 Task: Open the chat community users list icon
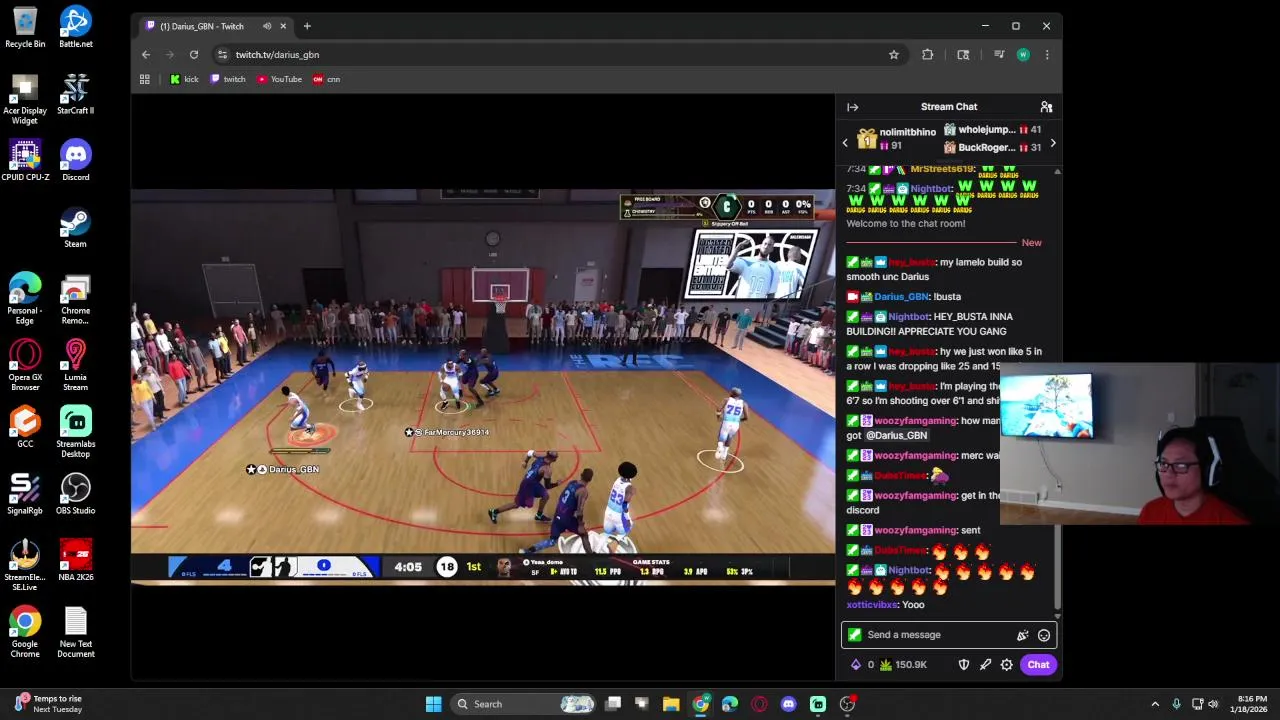pyautogui.click(x=1046, y=107)
